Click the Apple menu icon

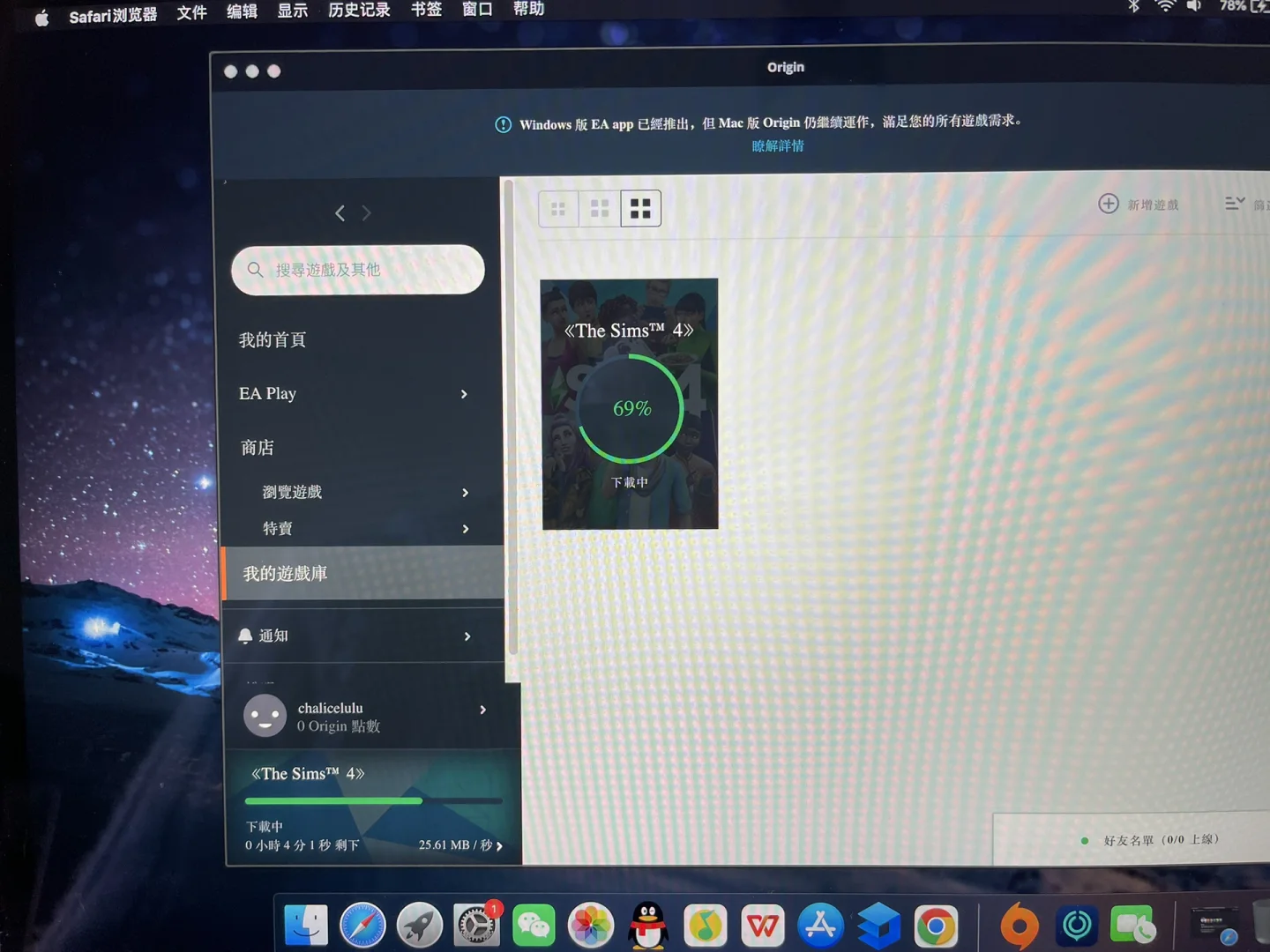click(x=41, y=18)
